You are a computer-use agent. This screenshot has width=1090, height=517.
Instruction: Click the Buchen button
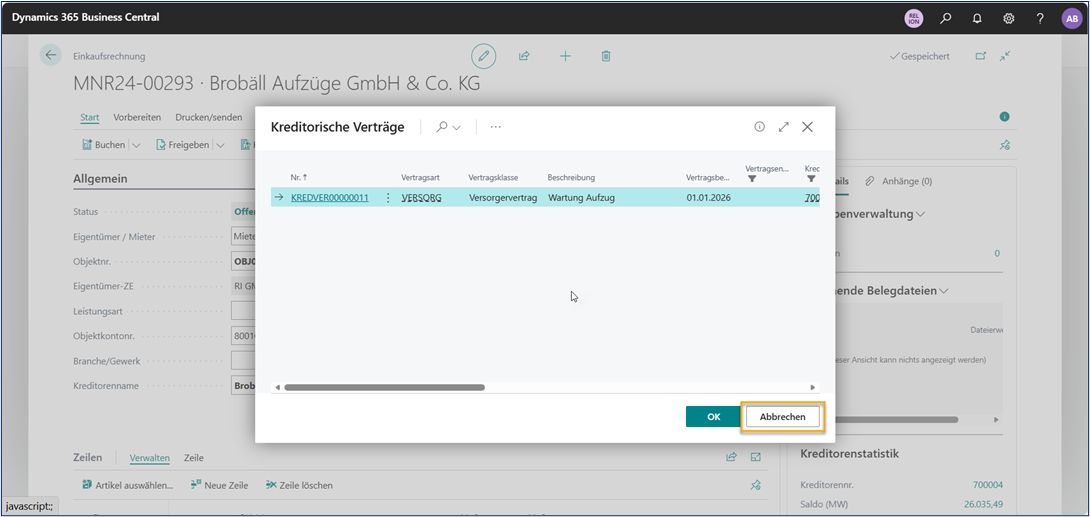pos(104,145)
